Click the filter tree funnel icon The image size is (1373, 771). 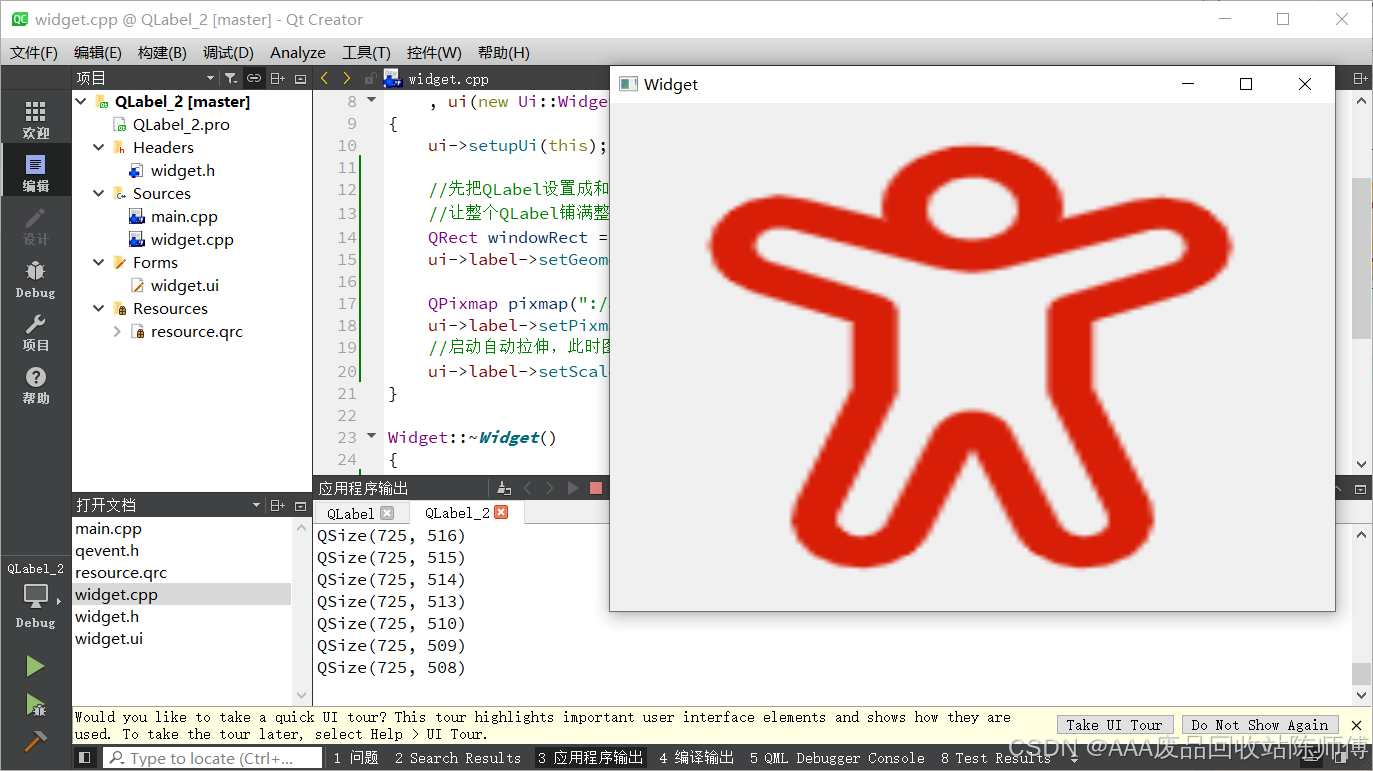(231, 78)
